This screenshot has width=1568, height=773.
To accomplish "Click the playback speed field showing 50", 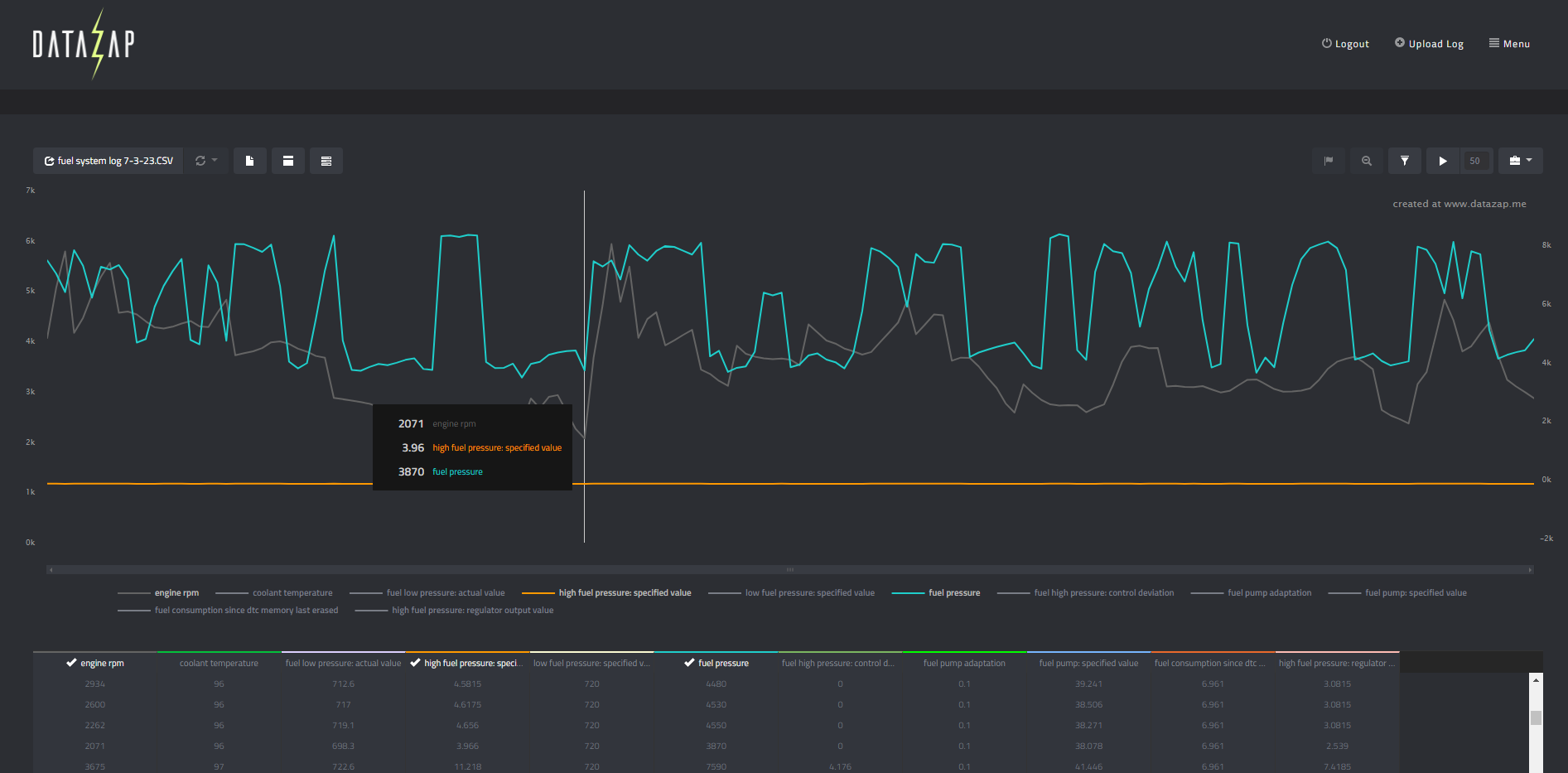I will pyautogui.click(x=1474, y=161).
